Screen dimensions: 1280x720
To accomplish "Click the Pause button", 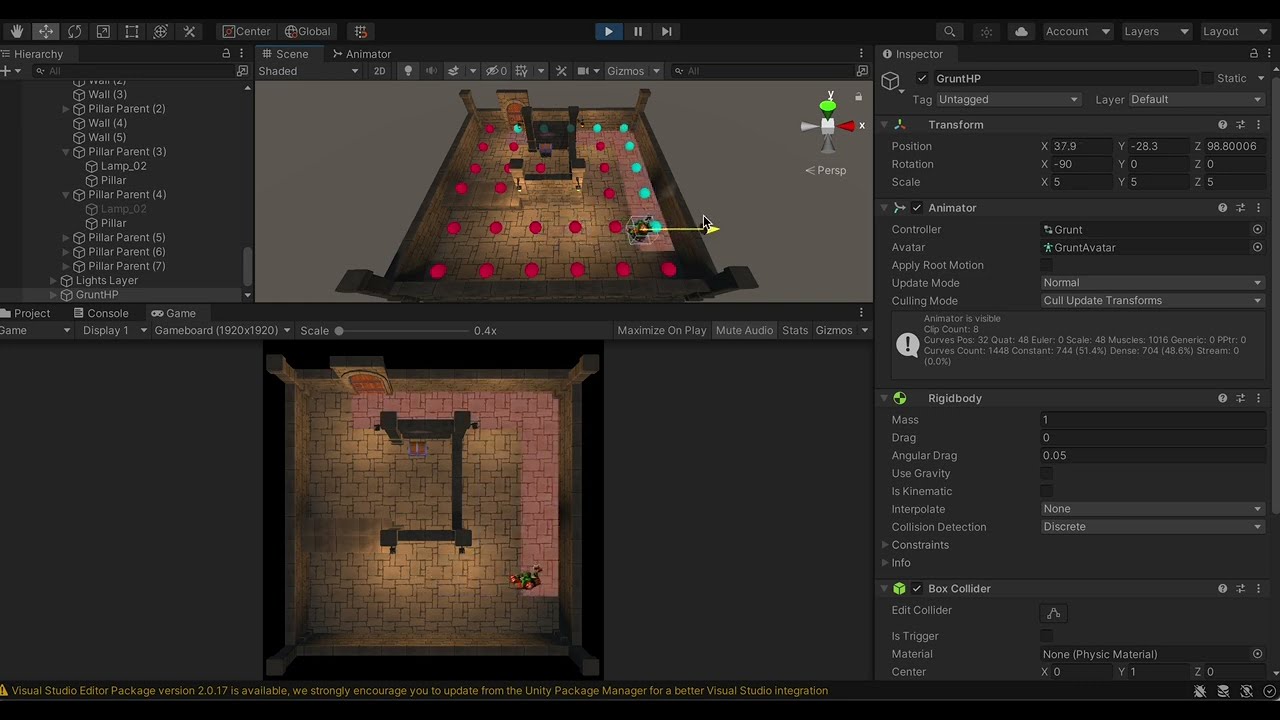I will coord(638,31).
